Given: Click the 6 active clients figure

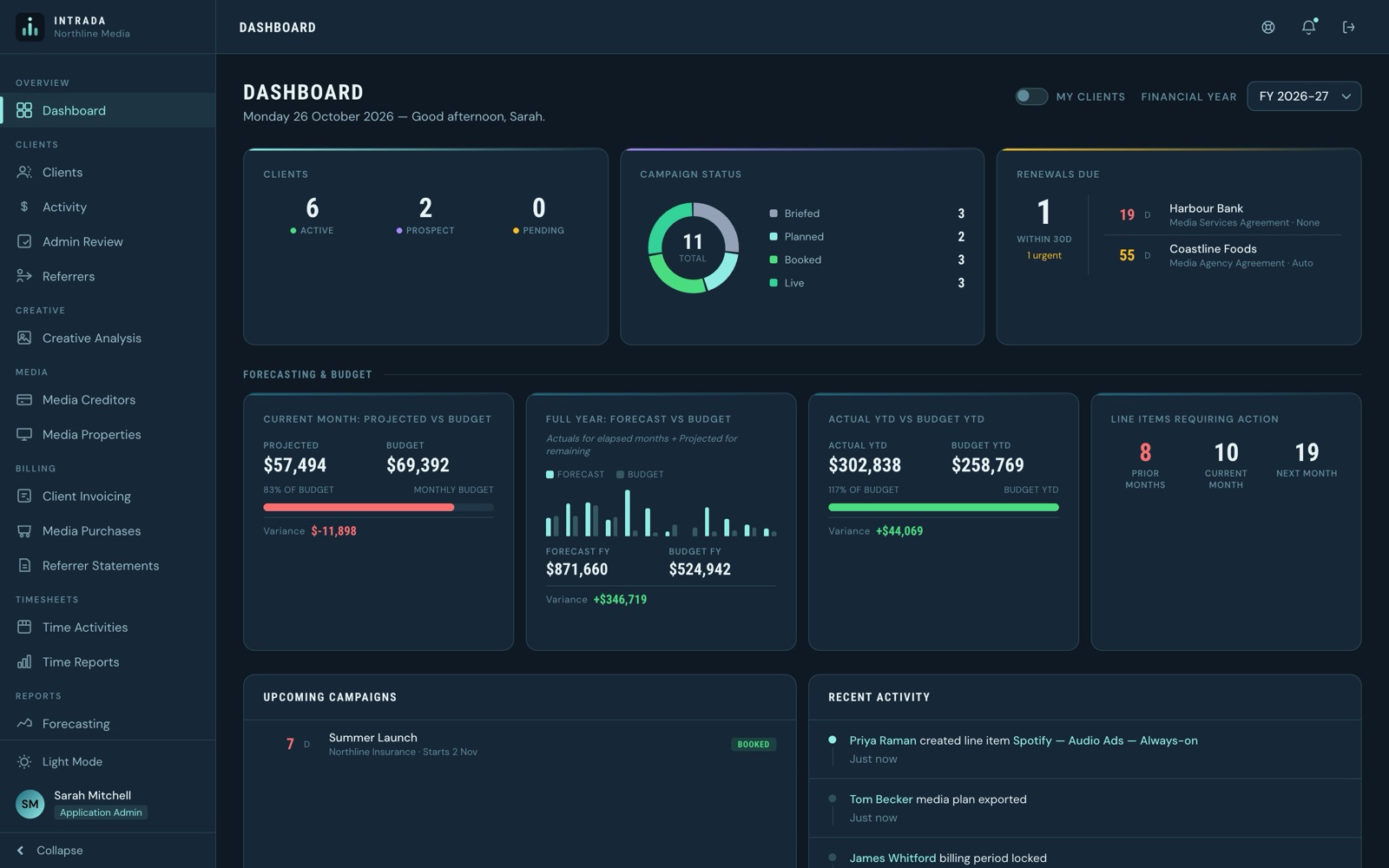Looking at the screenshot, I should point(313,208).
